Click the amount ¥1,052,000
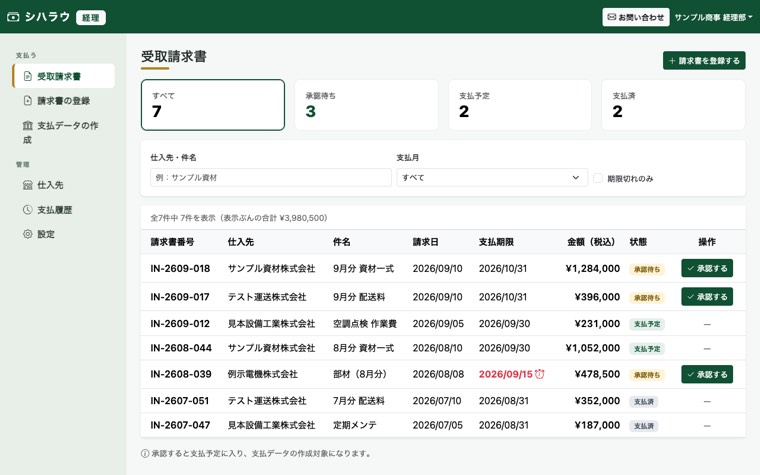This screenshot has width=760, height=475. click(592, 348)
